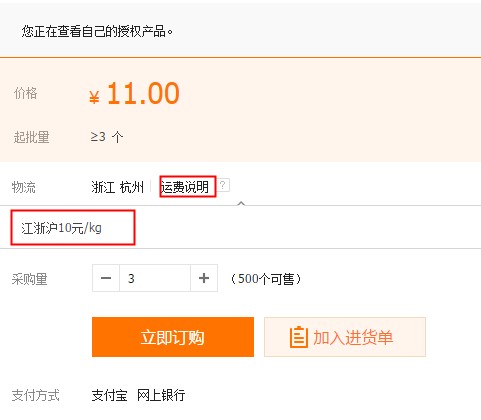Image resolution: width=481 pixels, height=420 pixels.
Task: Click the 加入进货单 button
Action: coord(345,337)
